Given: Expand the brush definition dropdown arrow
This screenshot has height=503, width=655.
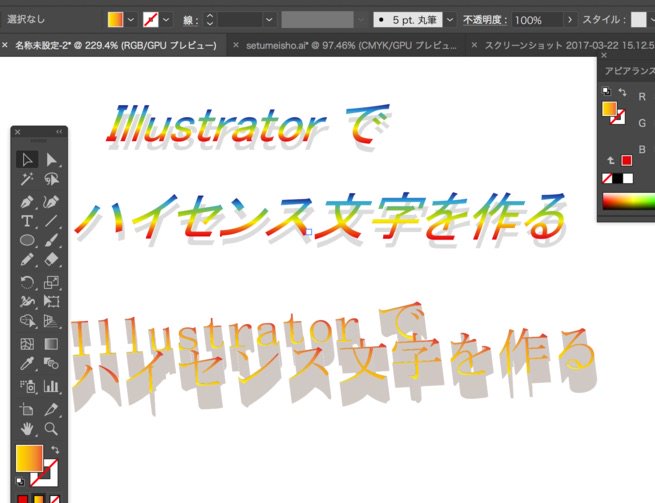Looking at the screenshot, I should coord(450,20).
